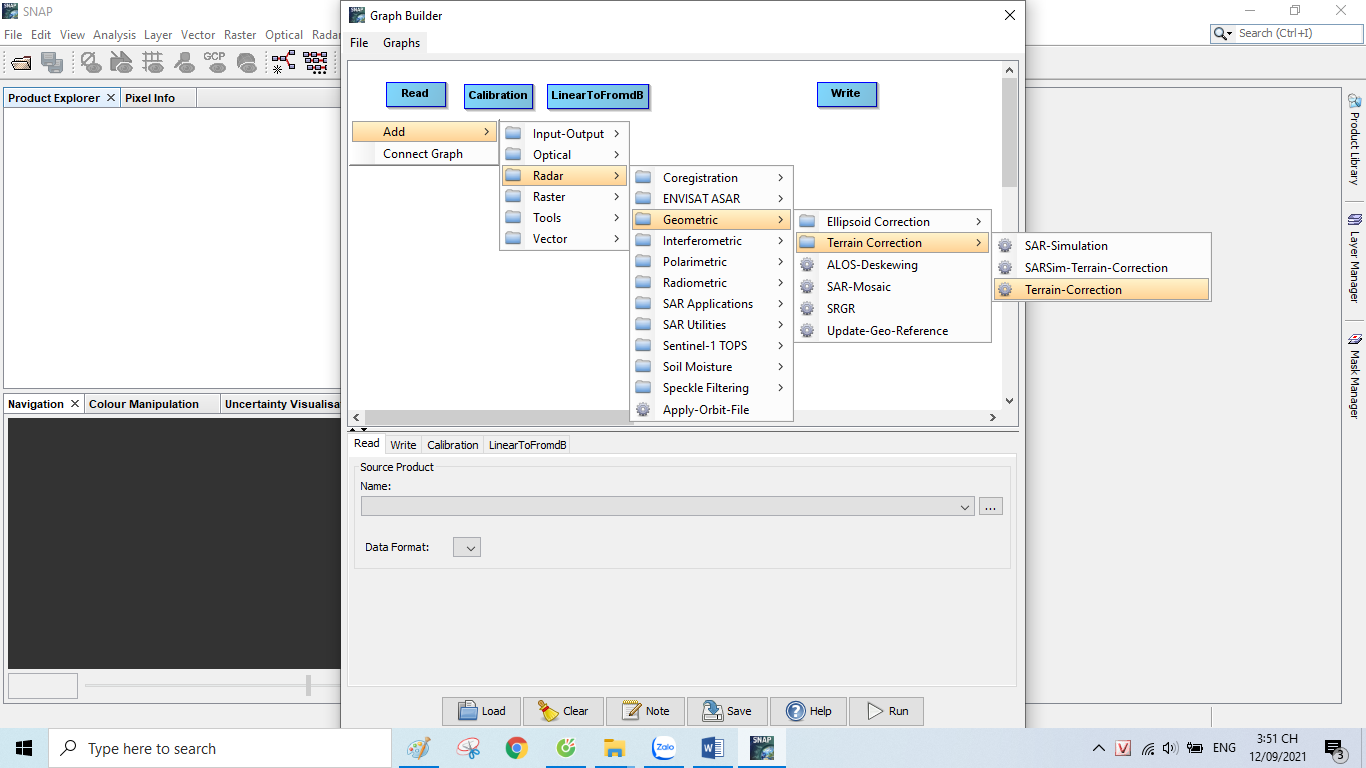Expand the Speckle Filtering submenu
Image resolution: width=1366 pixels, height=768 pixels.
pyautogui.click(x=711, y=388)
